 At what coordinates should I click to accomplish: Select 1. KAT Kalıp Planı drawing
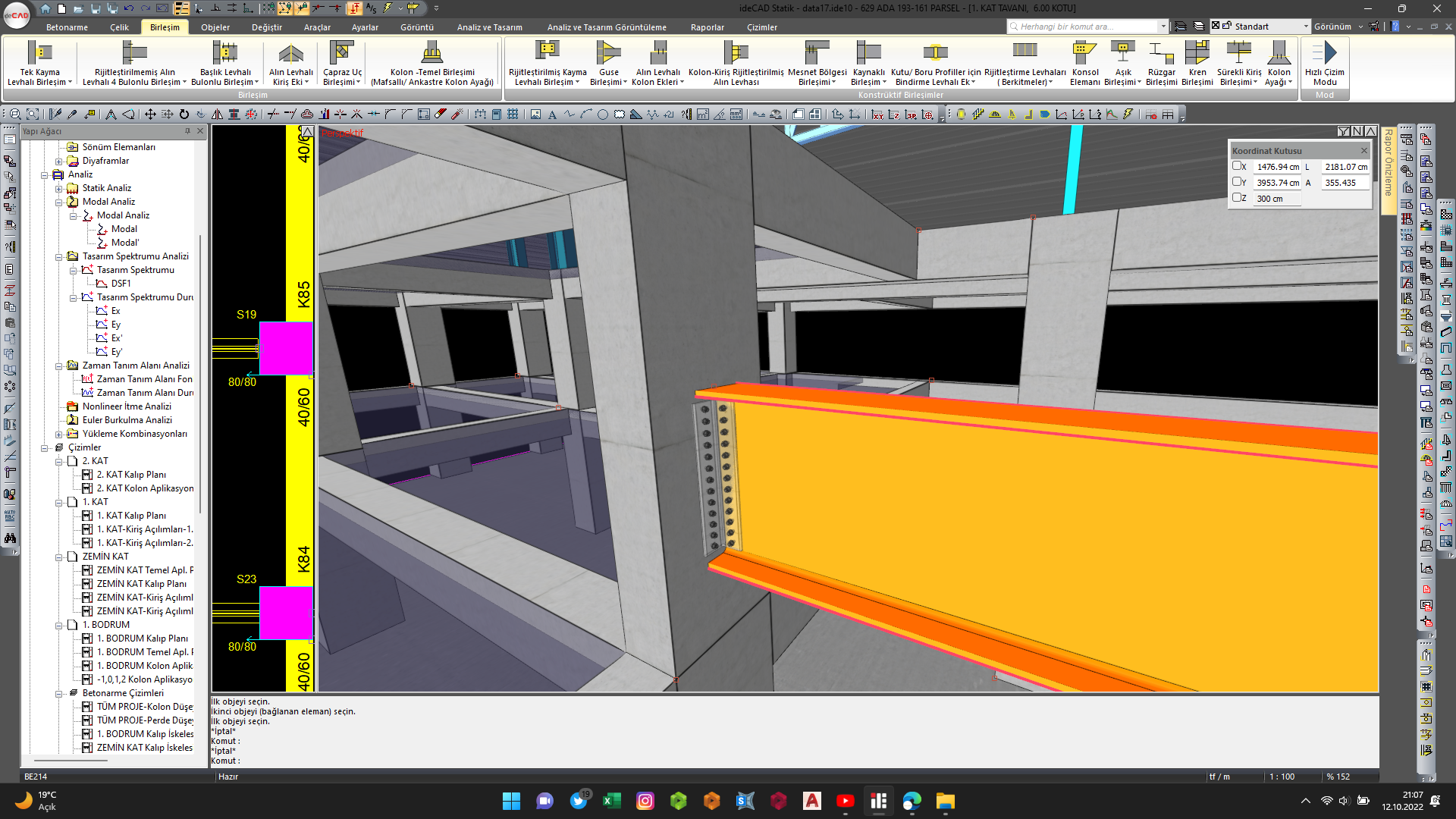(x=131, y=516)
